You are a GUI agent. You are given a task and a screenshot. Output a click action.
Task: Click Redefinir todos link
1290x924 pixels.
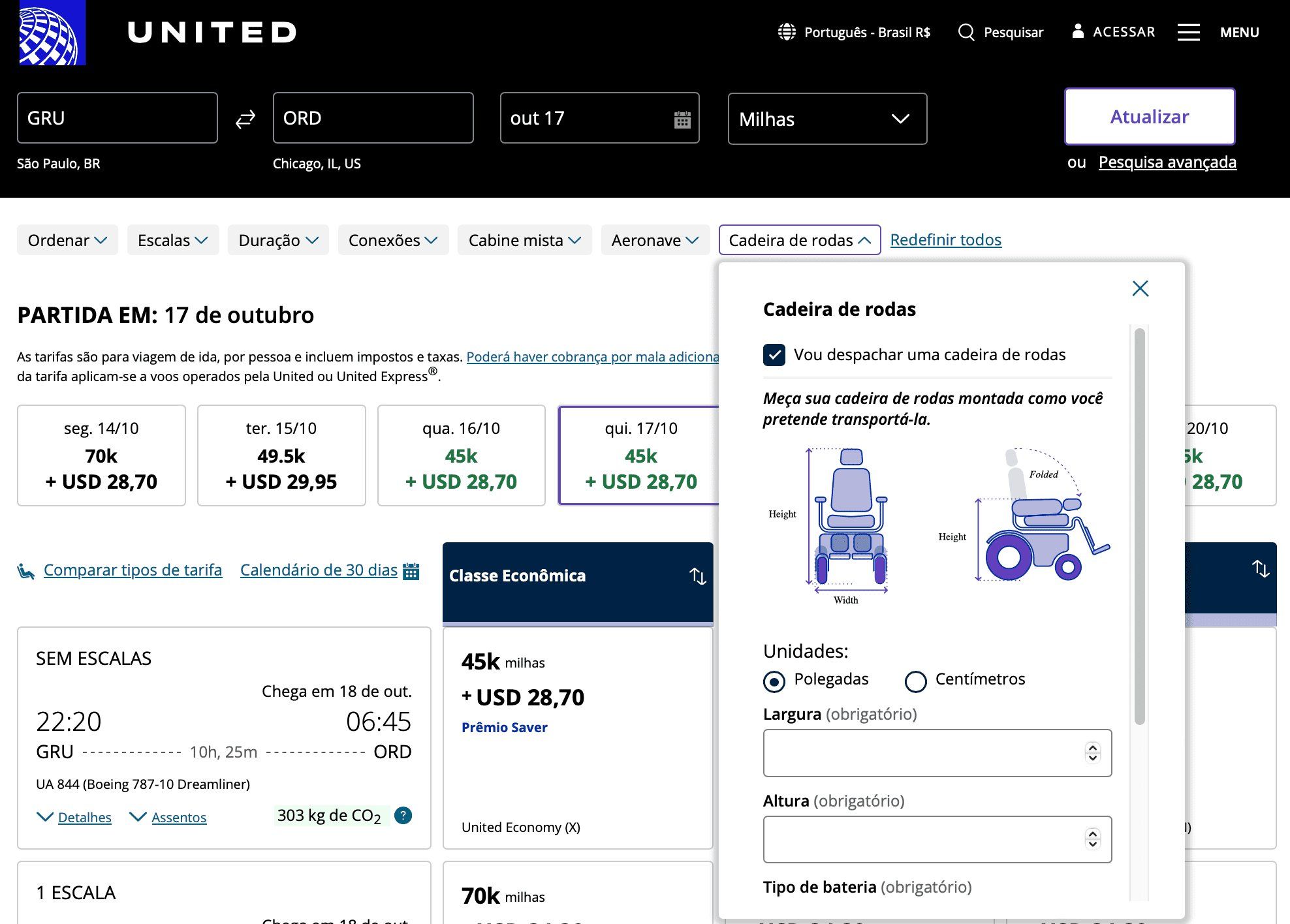pos(945,239)
